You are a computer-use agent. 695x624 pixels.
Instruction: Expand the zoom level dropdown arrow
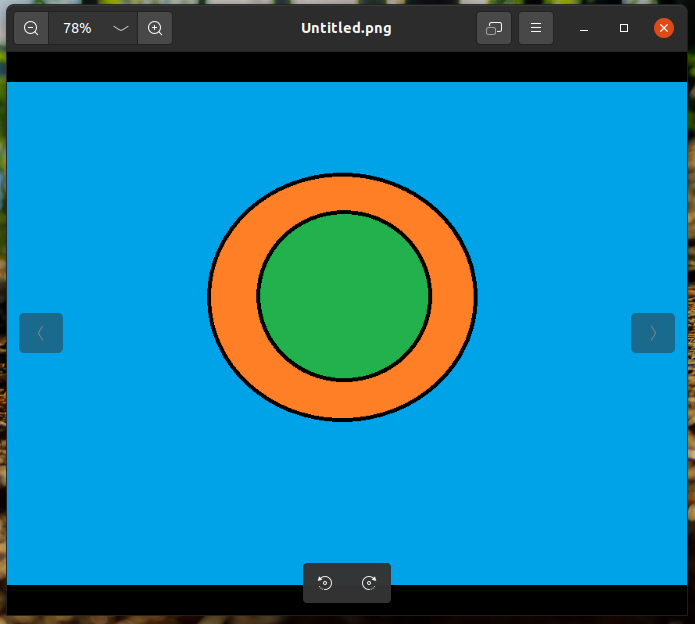(121, 28)
